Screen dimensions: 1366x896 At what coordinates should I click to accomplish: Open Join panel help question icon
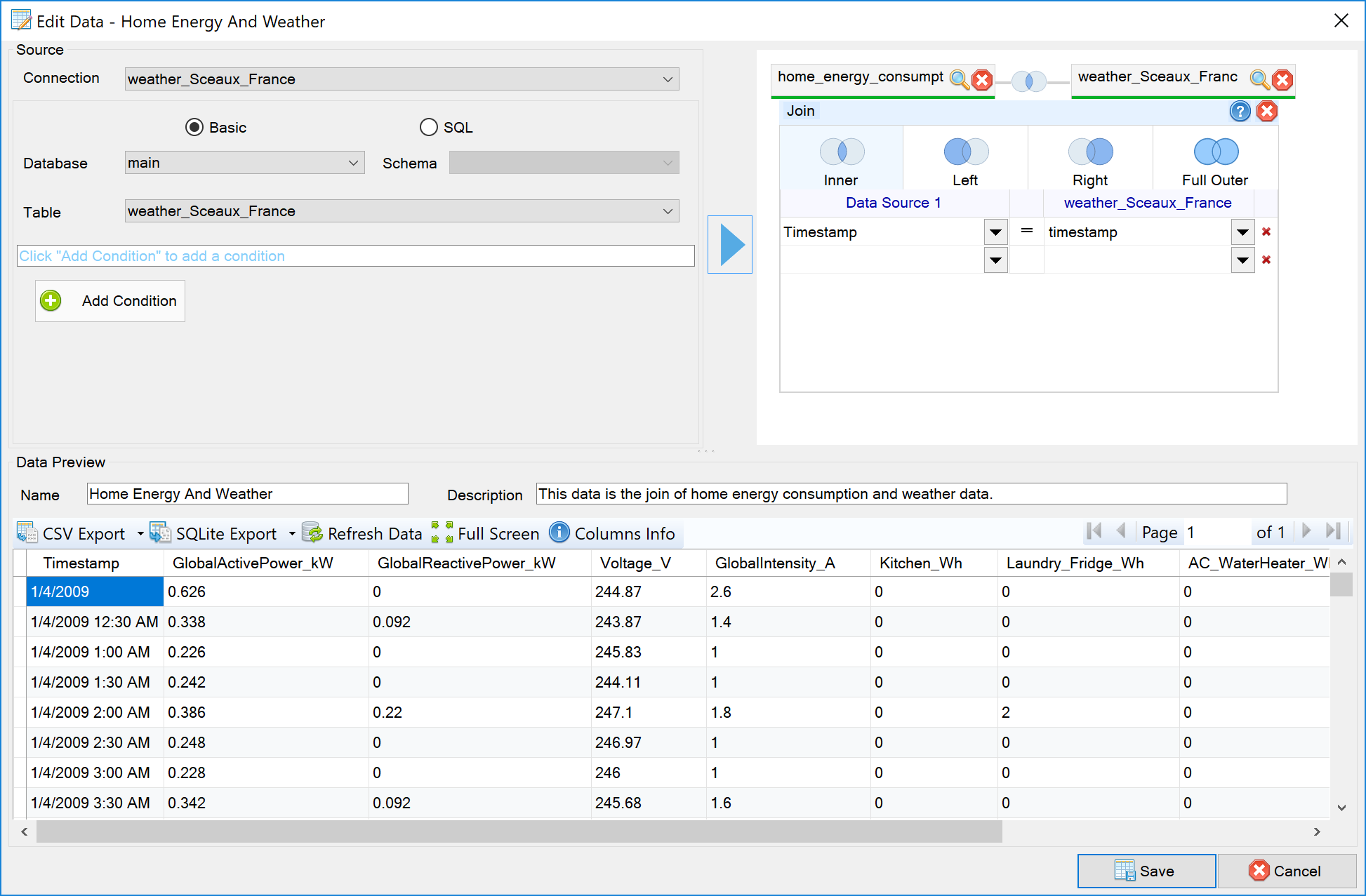1240,111
